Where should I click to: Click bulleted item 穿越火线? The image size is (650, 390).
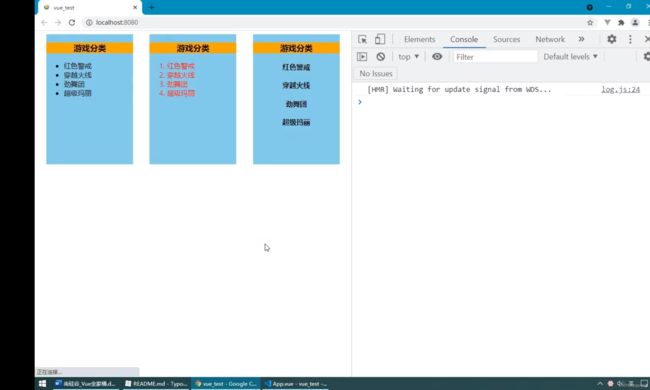pyautogui.click(x=78, y=75)
